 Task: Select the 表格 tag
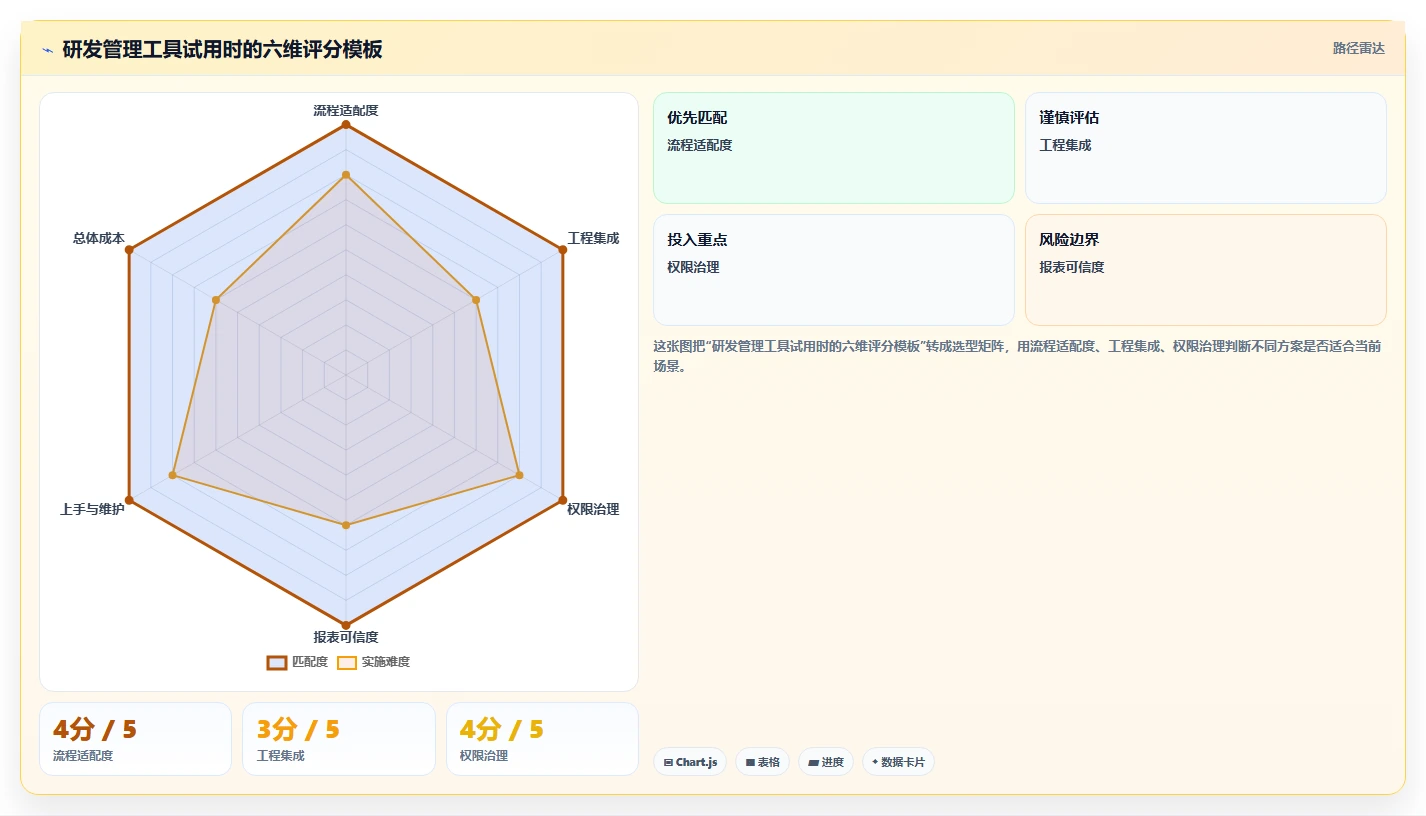click(x=762, y=762)
